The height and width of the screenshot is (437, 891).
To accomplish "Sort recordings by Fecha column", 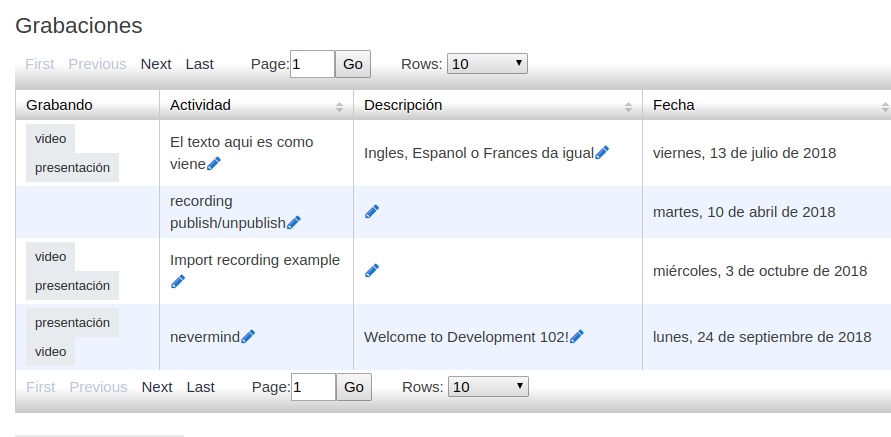I will point(767,105).
